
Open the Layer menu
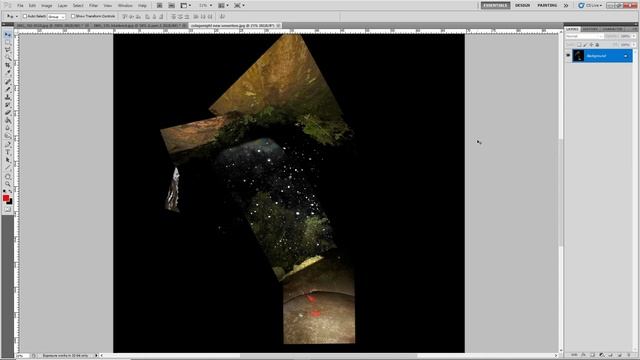point(62,6)
